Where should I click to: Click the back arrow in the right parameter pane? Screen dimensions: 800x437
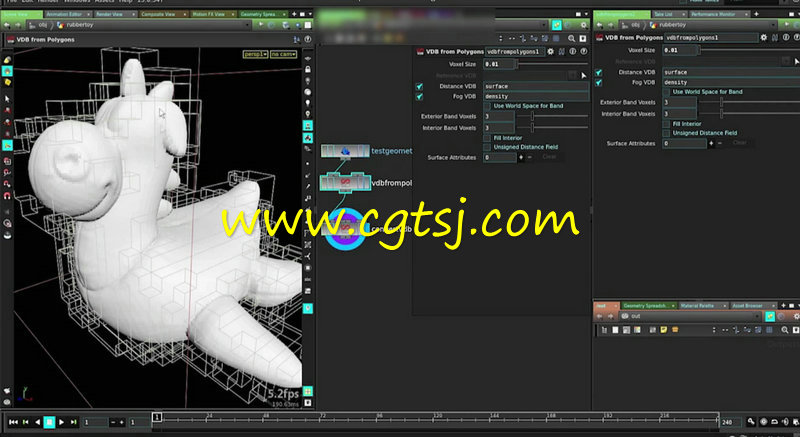coord(601,25)
